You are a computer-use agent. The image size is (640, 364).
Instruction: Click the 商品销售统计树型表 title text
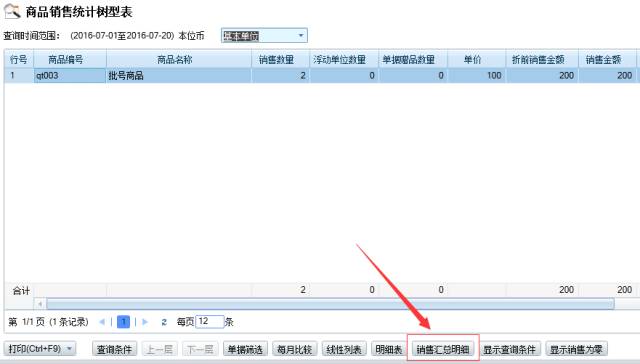coord(79,11)
